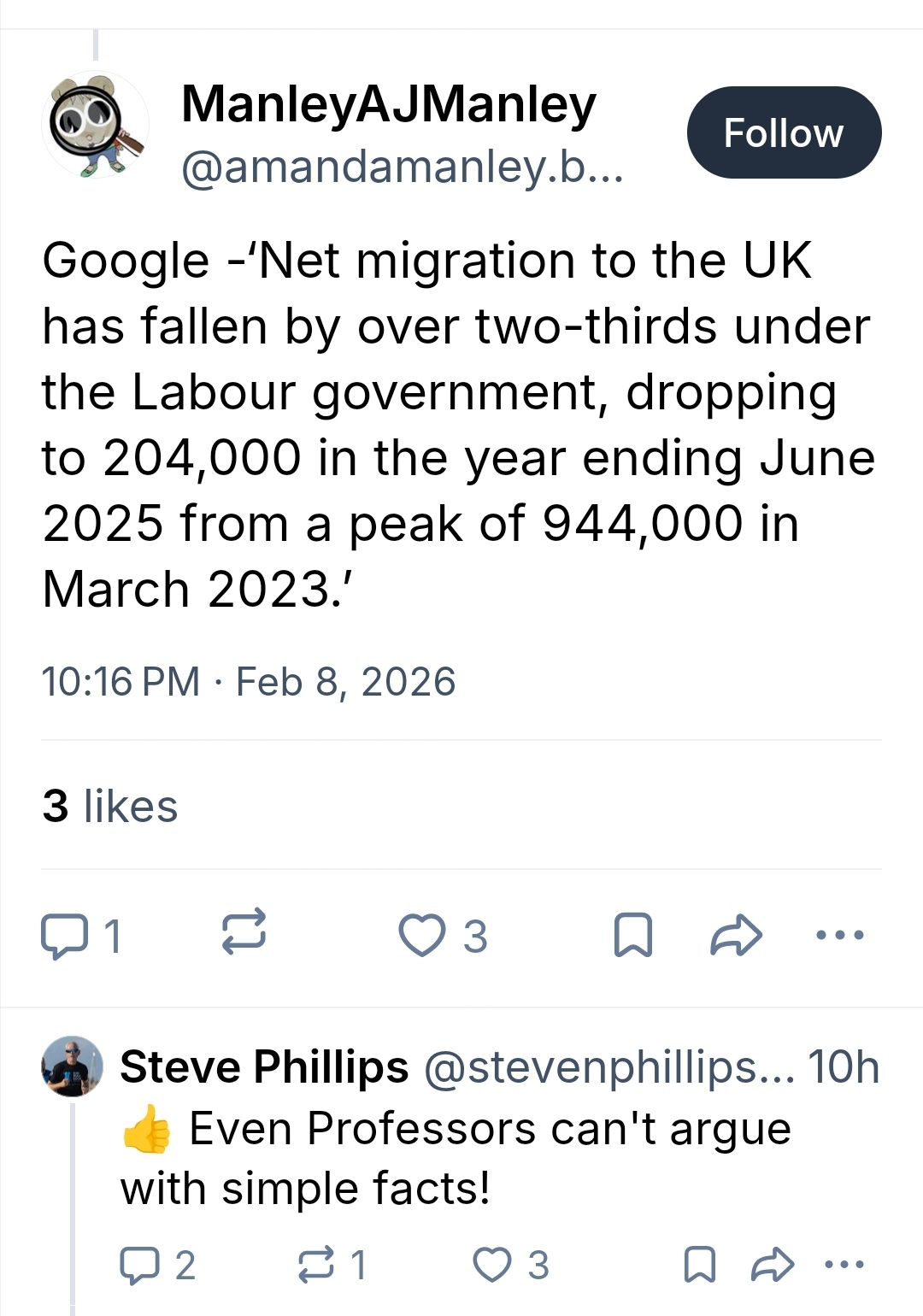Share the main post via arrow icon
Image resolution: width=923 pixels, height=1316 pixels.
pos(736,935)
